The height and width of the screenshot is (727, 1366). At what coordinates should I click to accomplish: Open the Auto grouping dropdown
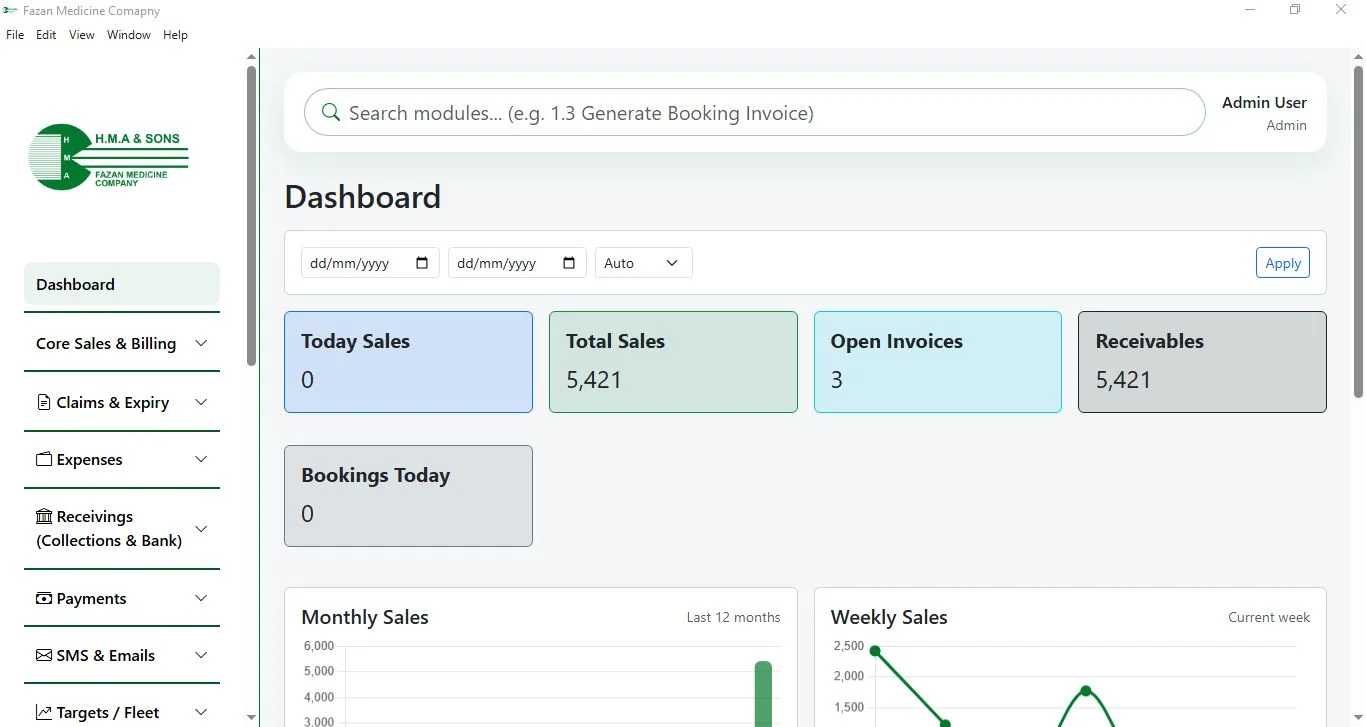point(644,263)
